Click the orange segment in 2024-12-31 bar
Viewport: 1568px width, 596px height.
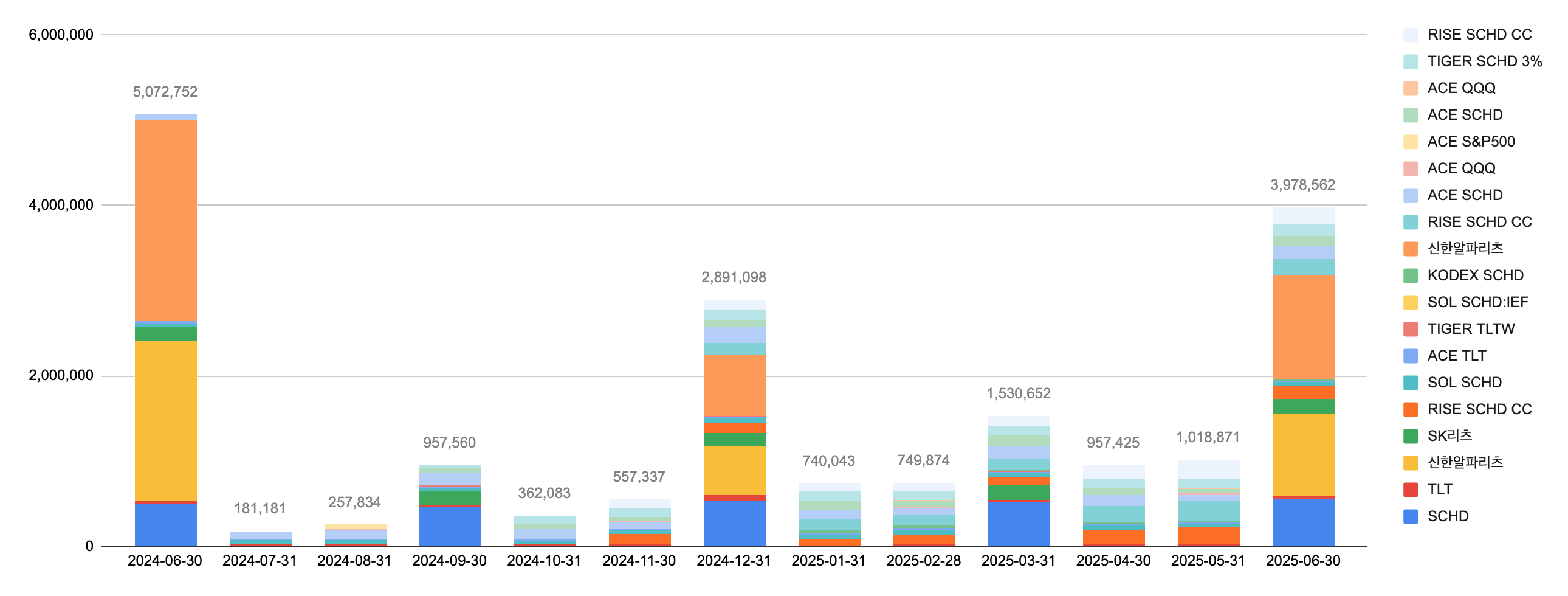(734, 385)
